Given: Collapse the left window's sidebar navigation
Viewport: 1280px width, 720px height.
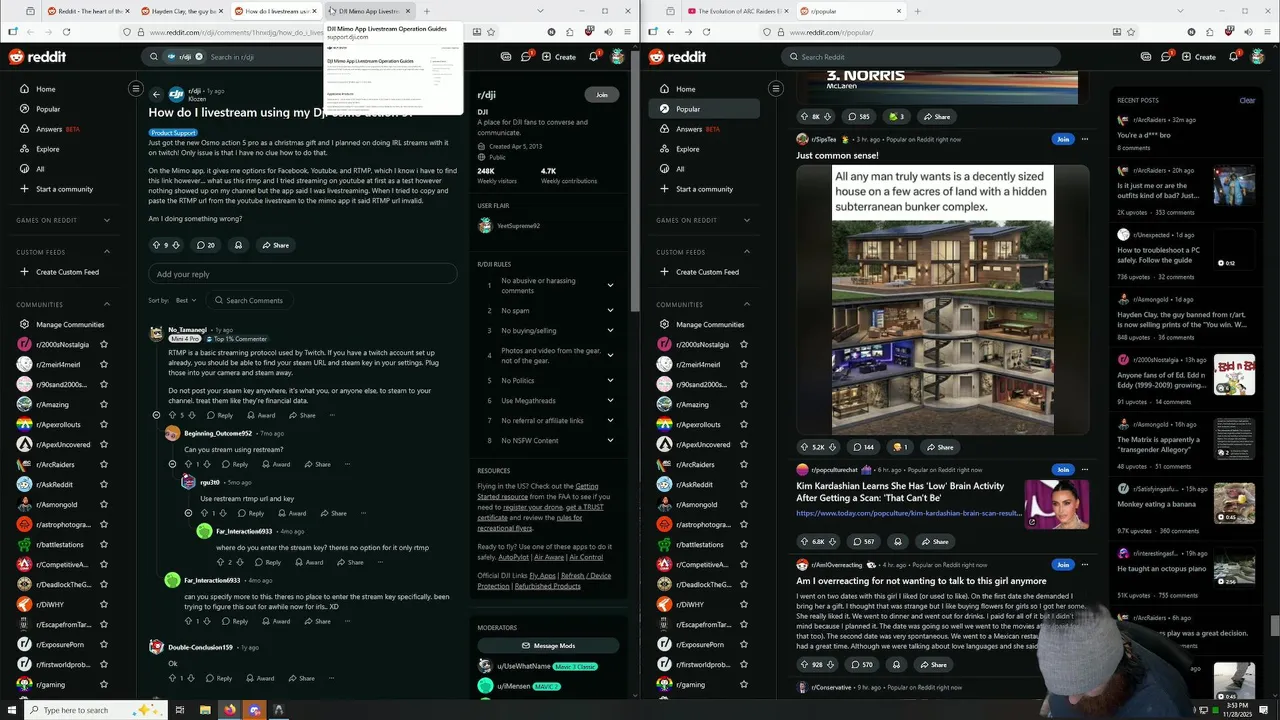Looking at the screenshot, I should [x=136, y=89].
